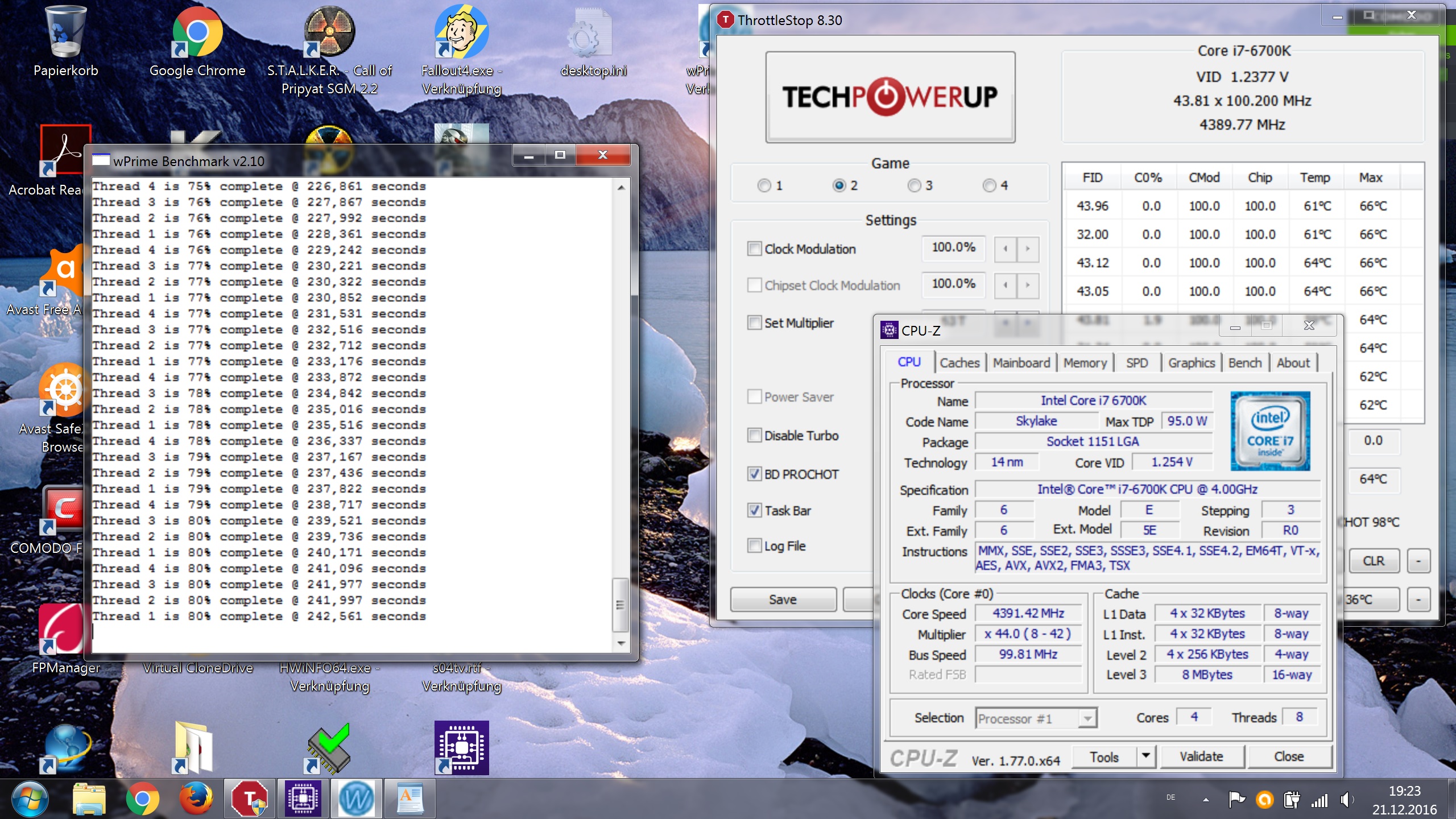Image resolution: width=1456 pixels, height=819 pixels.
Task: Open the CPU-Z purple chip desktop shortcut
Action: (x=461, y=747)
